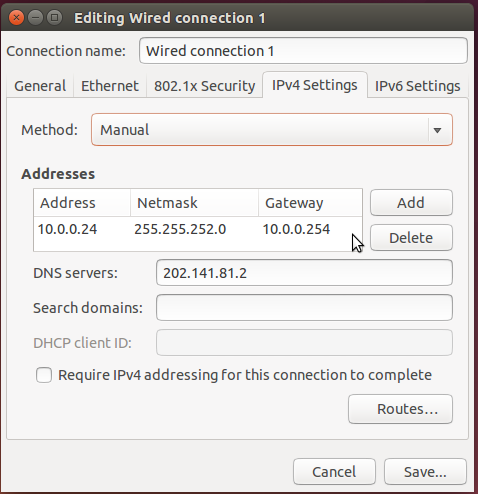Image resolution: width=478 pixels, height=494 pixels.
Task: Maximize the Editing Wired connection dialog
Action: click(54, 17)
